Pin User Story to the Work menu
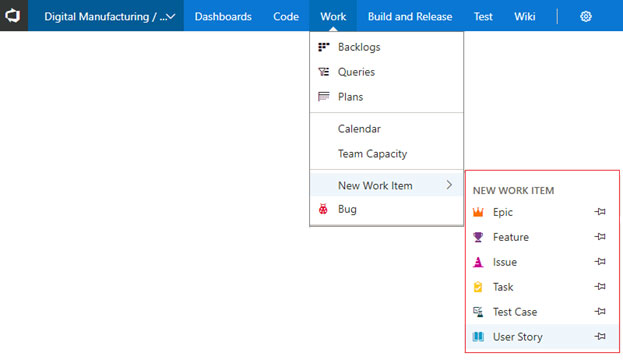The height and width of the screenshot is (360, 623). click(x=600, y=337)
